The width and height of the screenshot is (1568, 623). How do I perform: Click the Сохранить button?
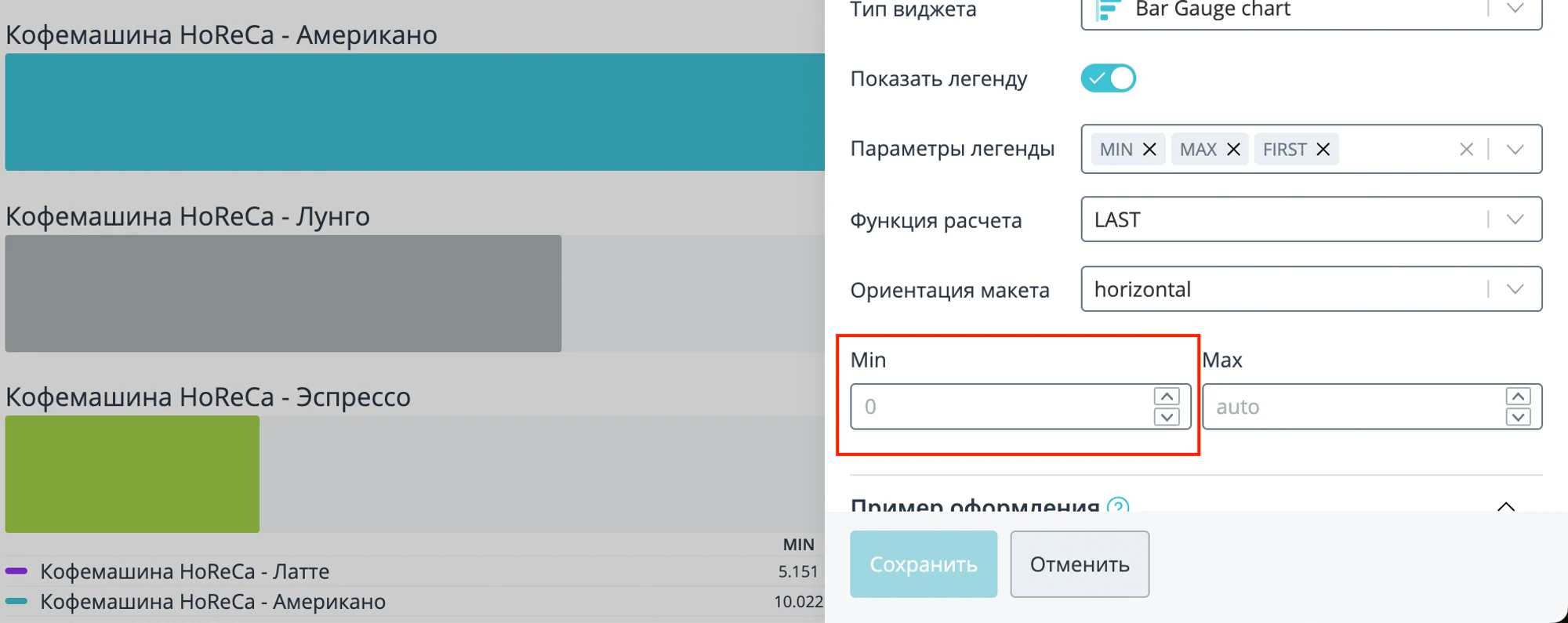[924, 564]
